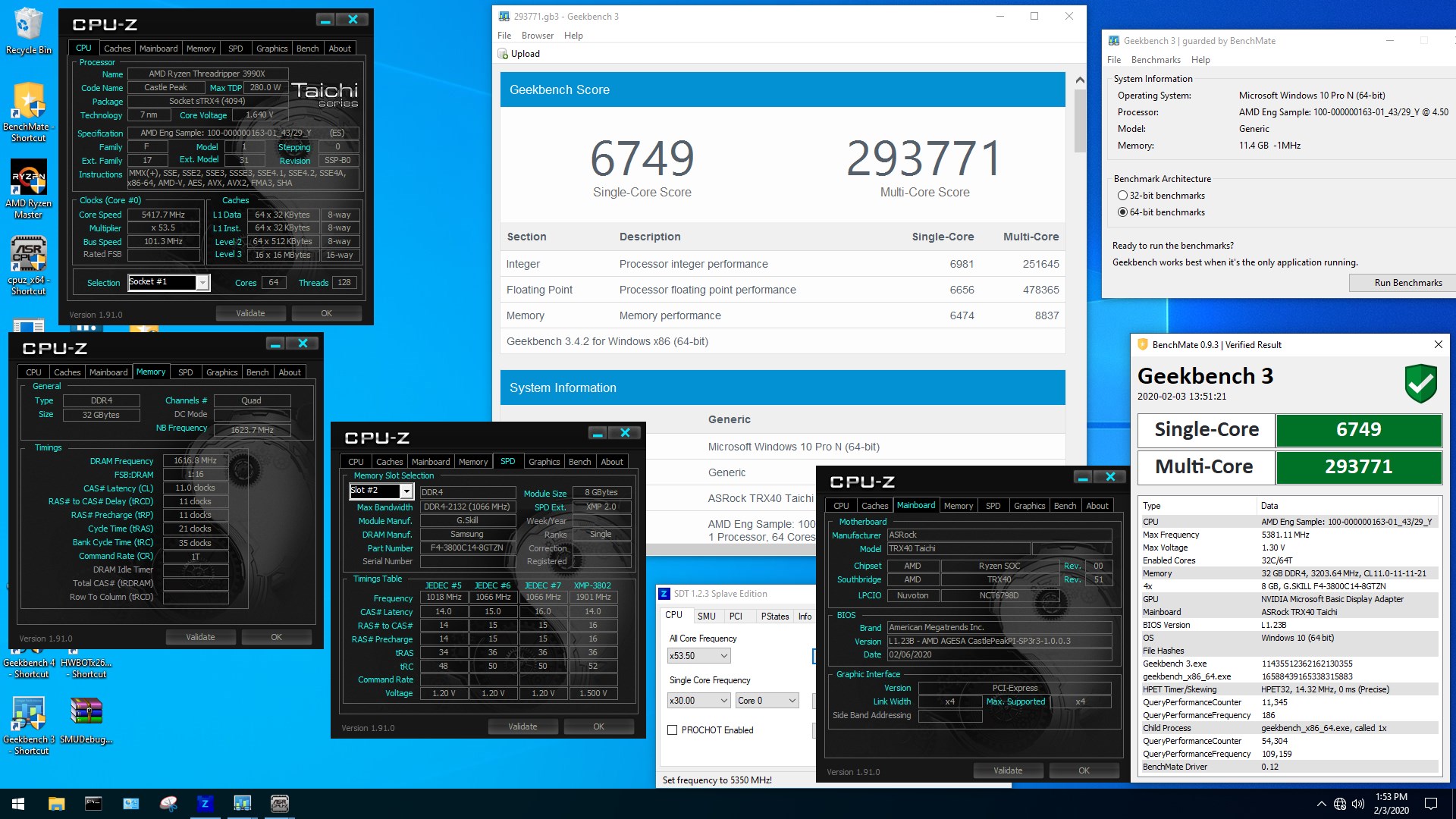Click Validate in the Mainboard CPU-Z window
The width and height of the screenshot is (1456, 819).
coord(1007,770)
